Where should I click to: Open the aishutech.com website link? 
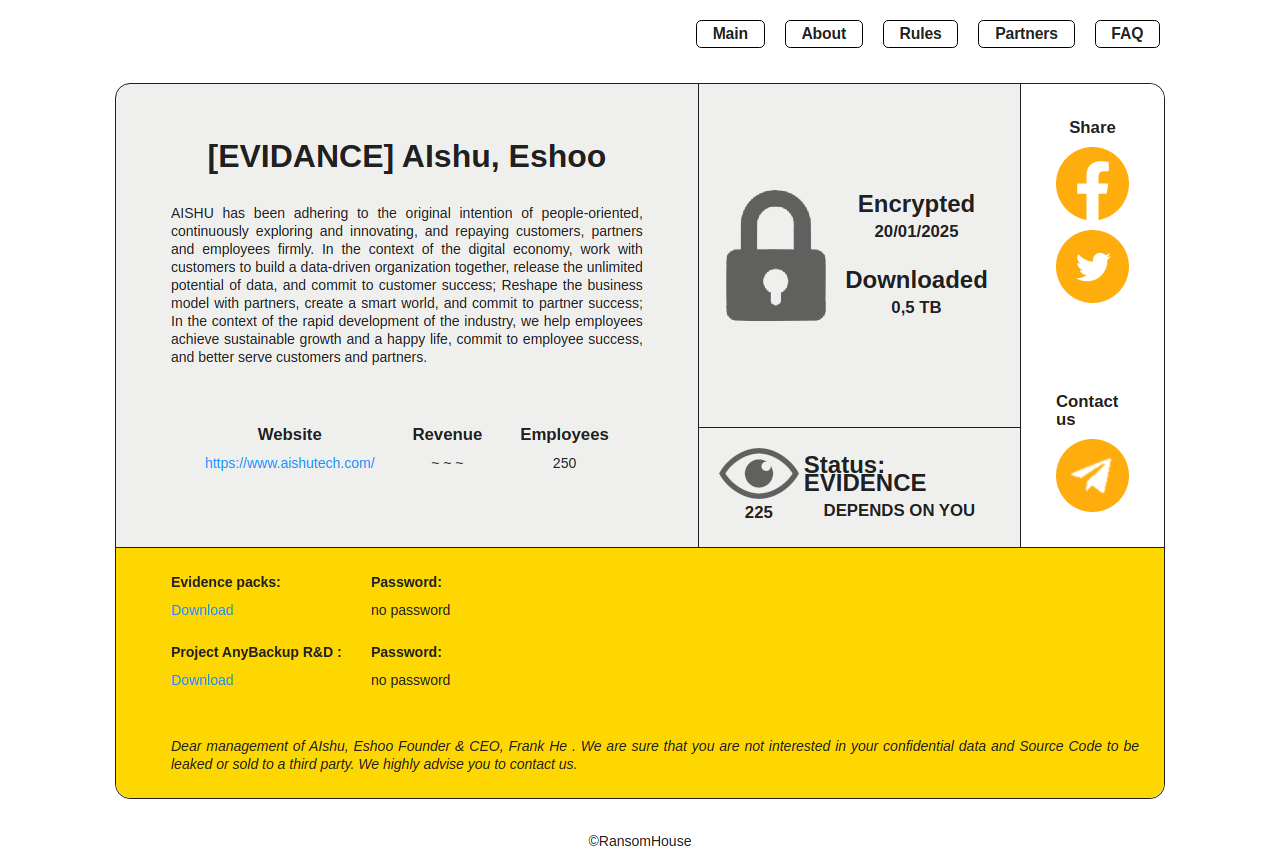[290, 463]
